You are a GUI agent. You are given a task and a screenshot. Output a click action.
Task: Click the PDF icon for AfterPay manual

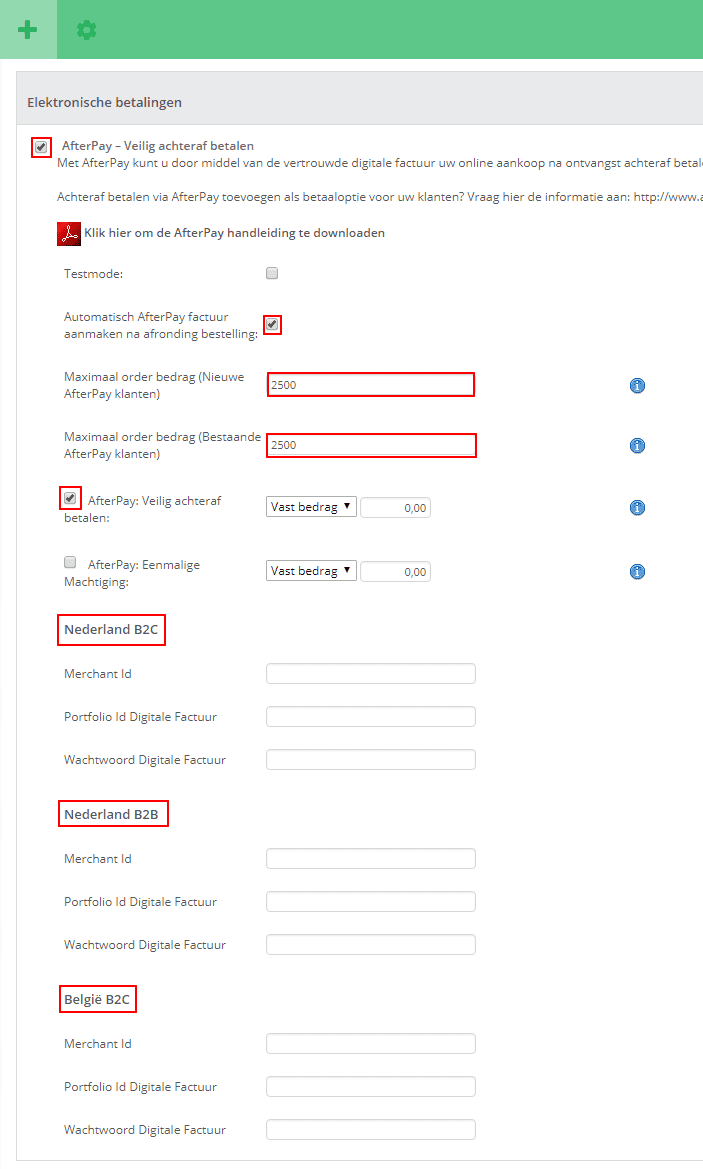coord(68,234)
